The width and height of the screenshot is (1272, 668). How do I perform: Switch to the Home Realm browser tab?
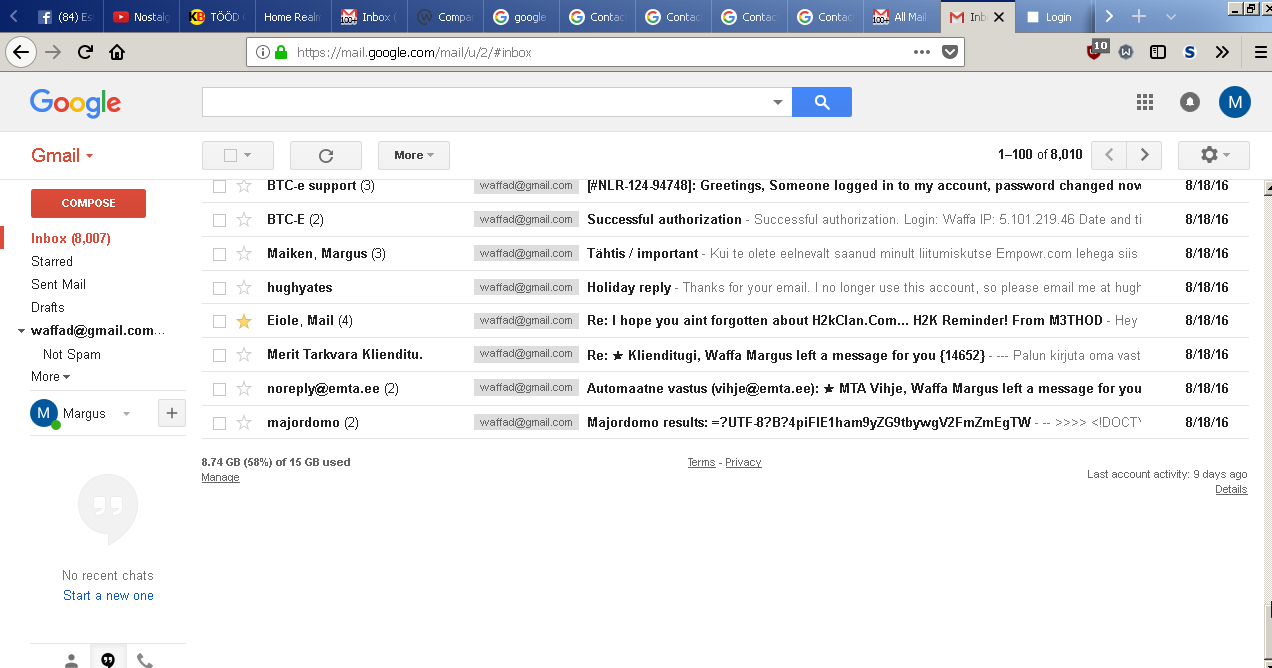tap(294, 16)
